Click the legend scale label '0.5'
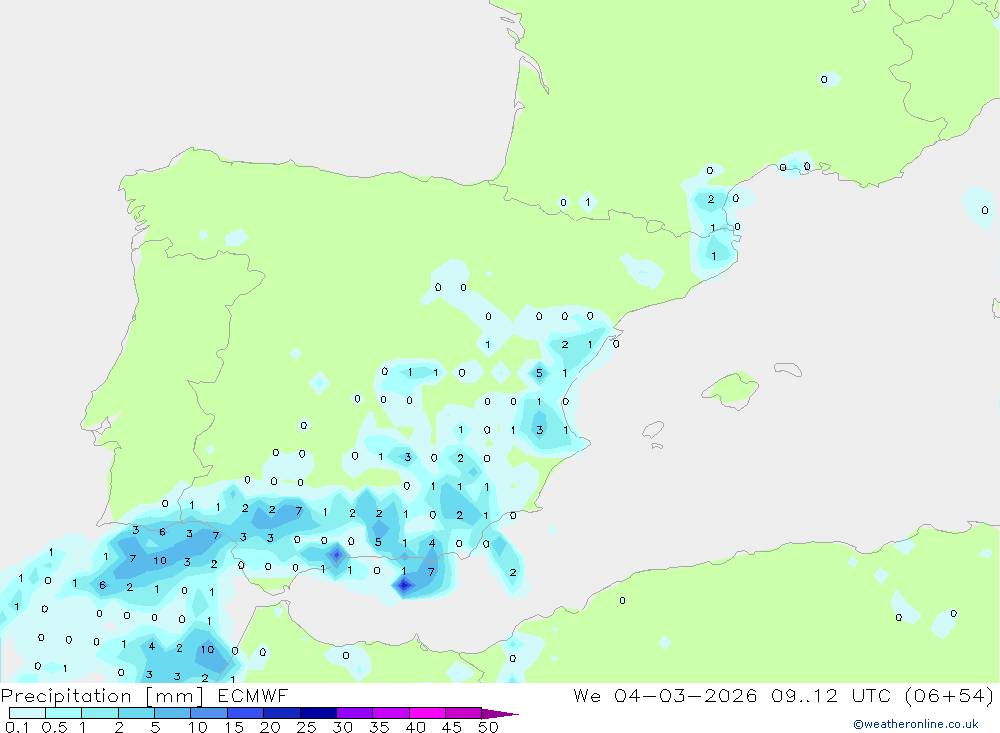Image resolution: width=1000 pixels, height=733 pixels. click(54, 727)
